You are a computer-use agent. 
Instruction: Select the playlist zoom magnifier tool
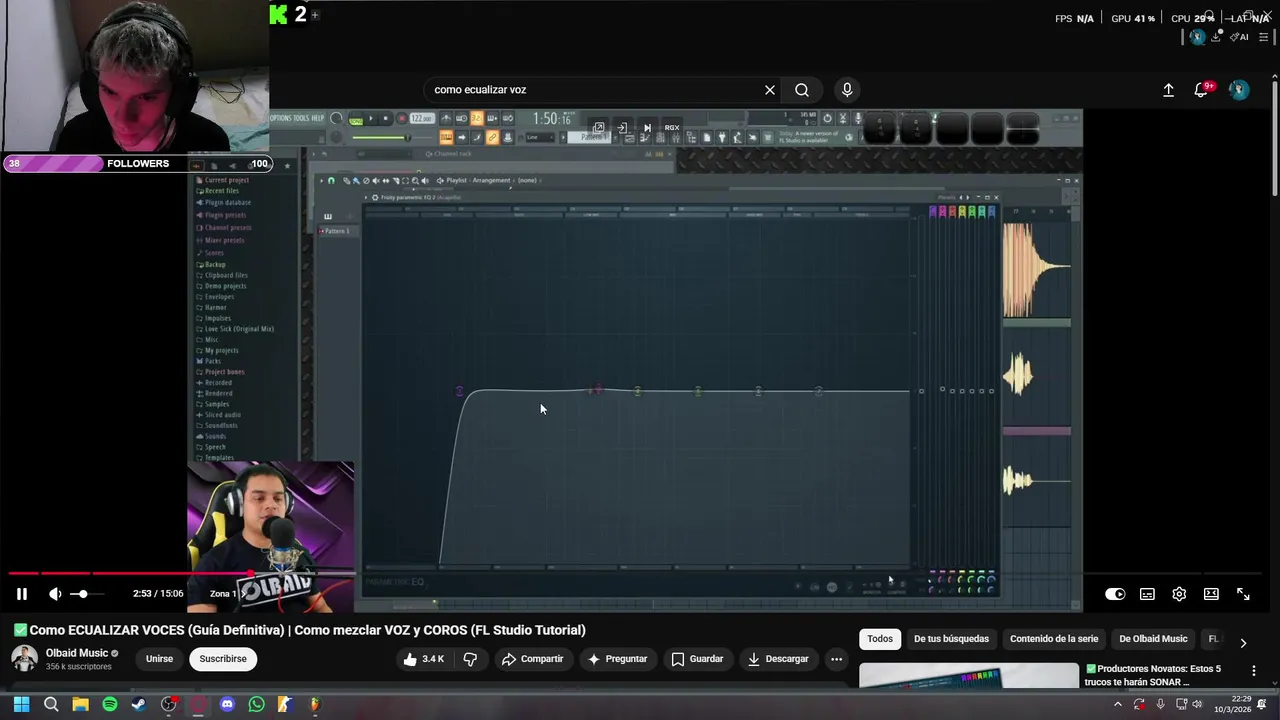point(415,181)
